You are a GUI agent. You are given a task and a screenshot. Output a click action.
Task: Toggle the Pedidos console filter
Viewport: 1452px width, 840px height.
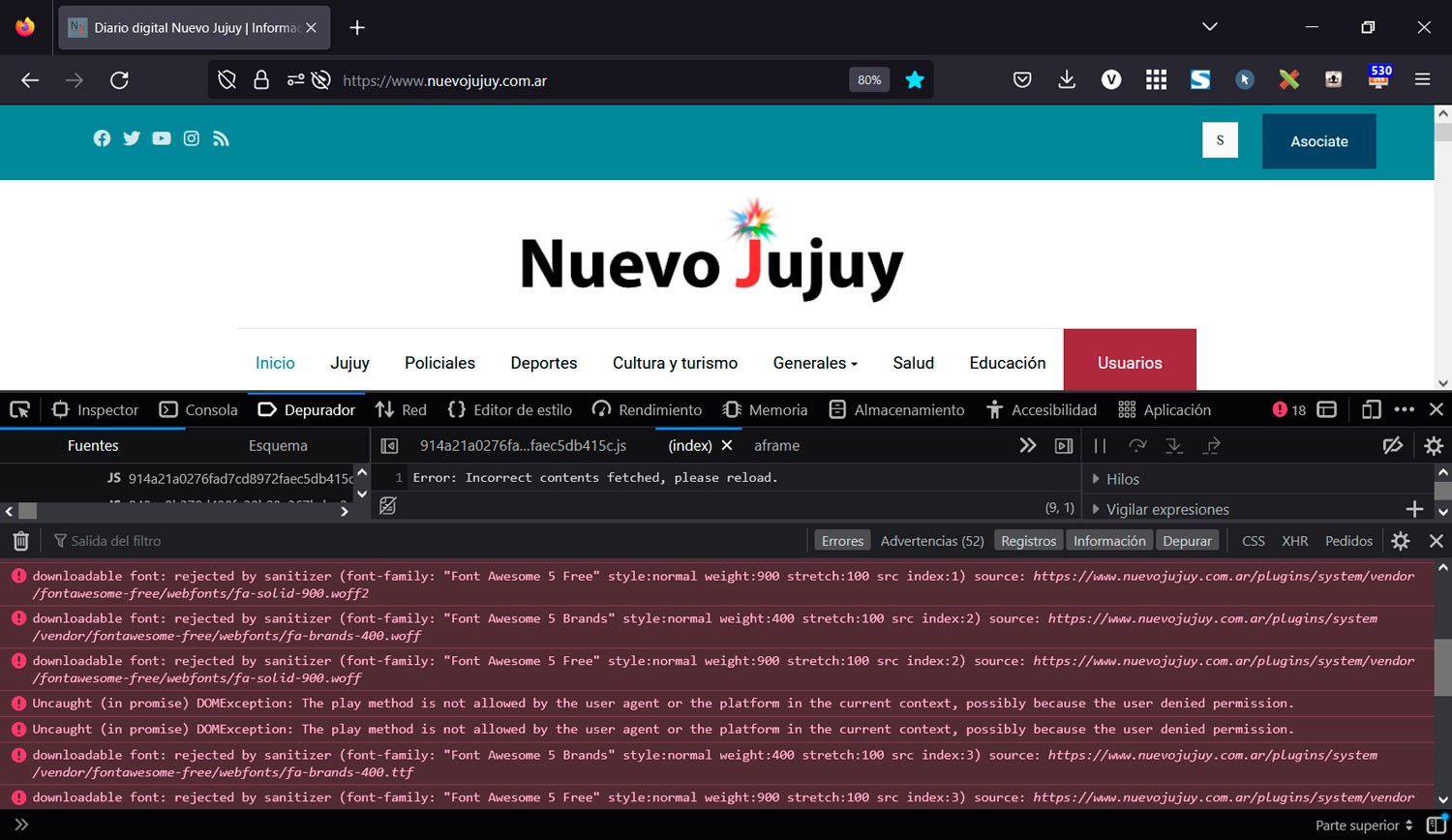pos(1349,541)
